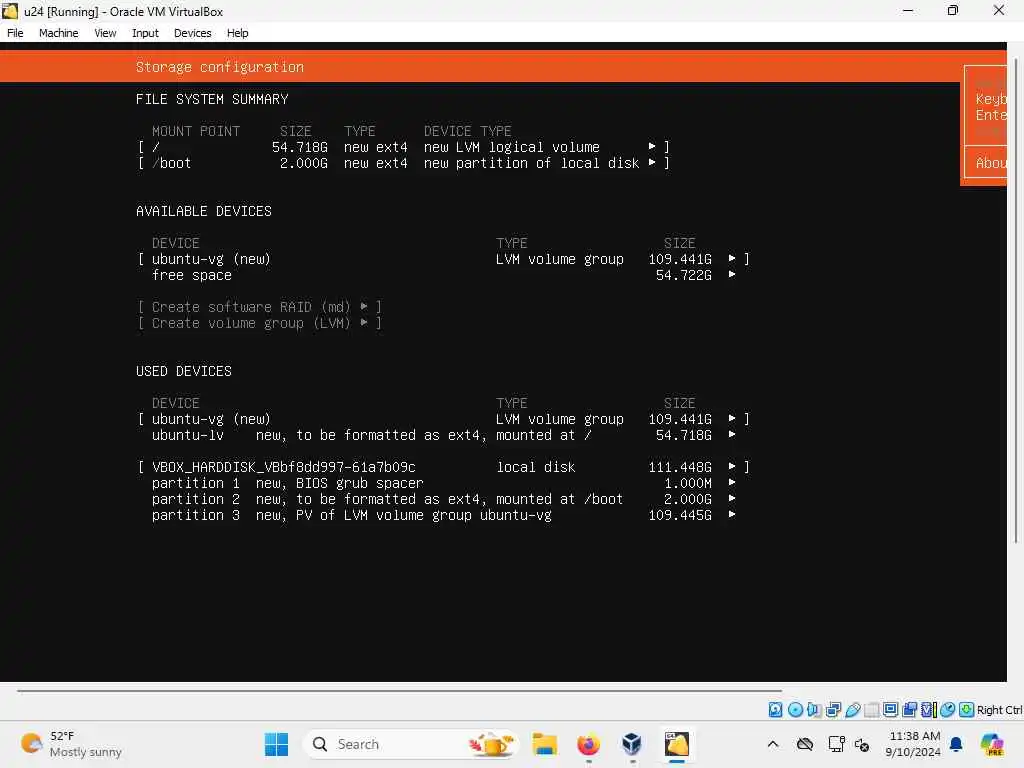Viewport: 1024px width, 768px height.
Task: Expand the /boot mount point arrow
Action: coord(652,162)
